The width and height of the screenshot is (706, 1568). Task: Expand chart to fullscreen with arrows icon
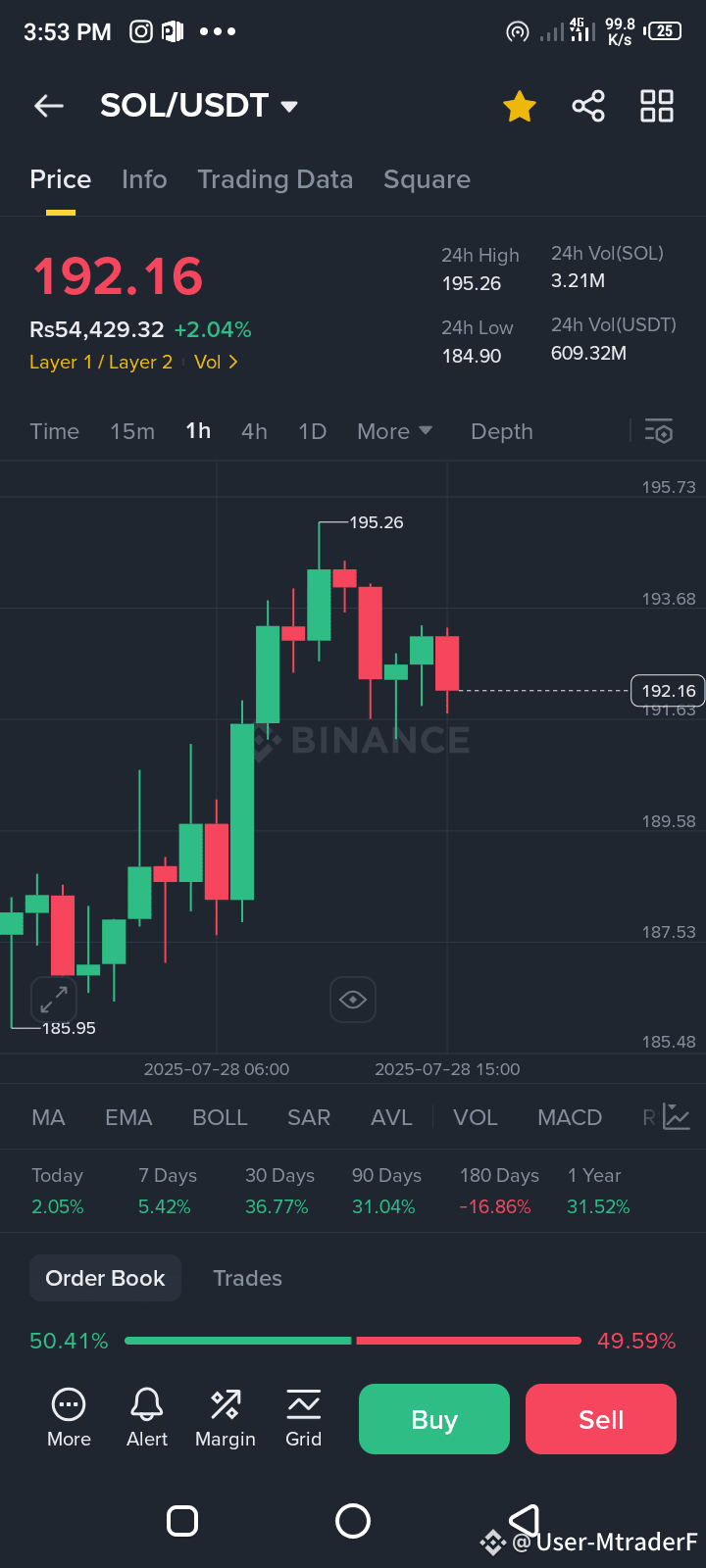tap(54, 1000)
